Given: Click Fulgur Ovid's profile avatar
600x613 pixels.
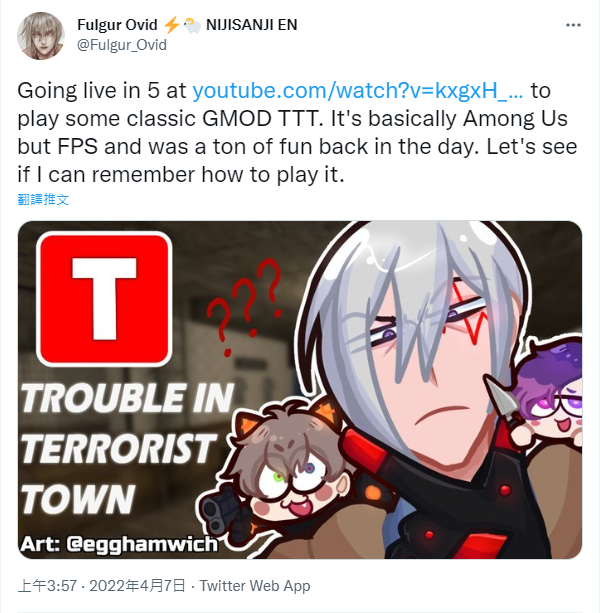Looking at the screenshot, I should [41, 36].
